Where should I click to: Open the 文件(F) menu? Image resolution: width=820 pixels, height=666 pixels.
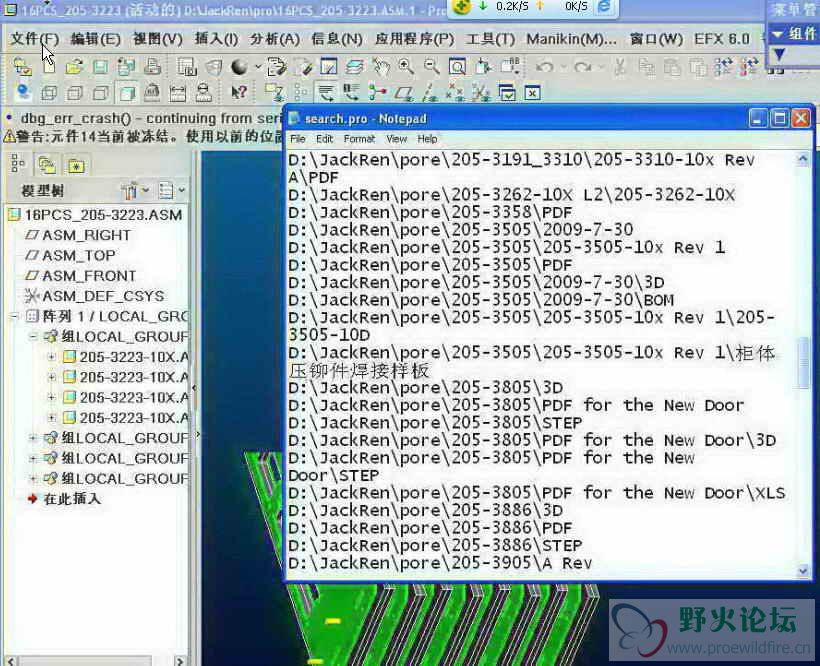[x=35, y=39]
